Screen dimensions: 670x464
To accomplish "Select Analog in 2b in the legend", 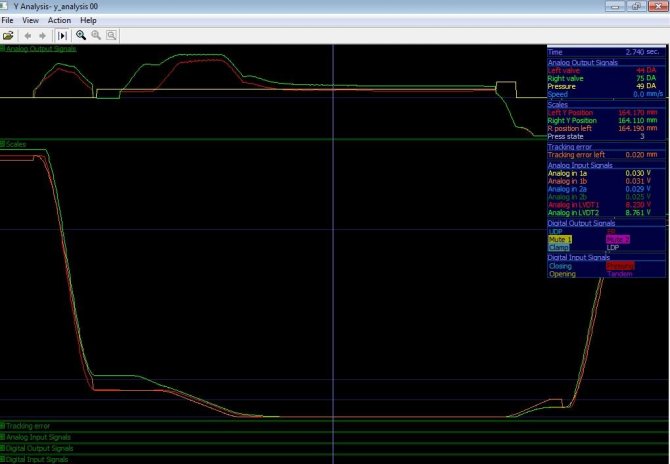I will (567, 197).
